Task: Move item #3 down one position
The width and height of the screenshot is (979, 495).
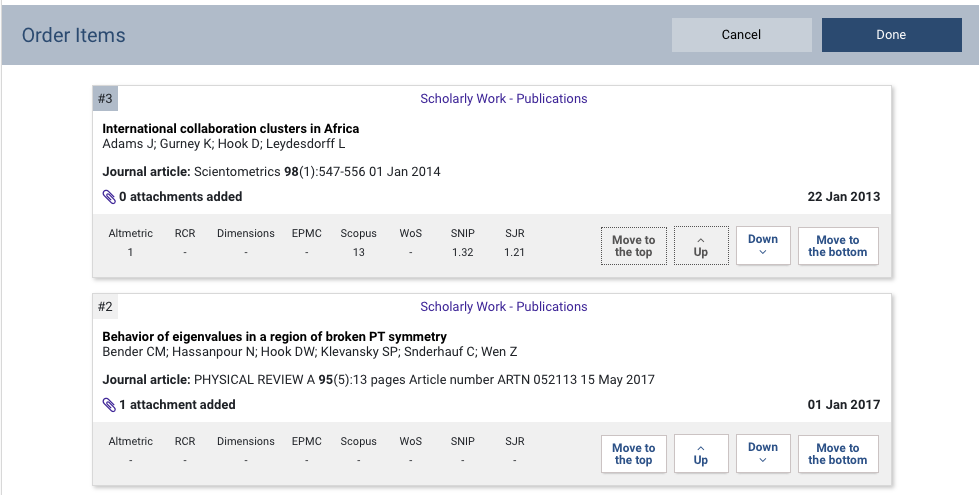Action: pos(763,246)
